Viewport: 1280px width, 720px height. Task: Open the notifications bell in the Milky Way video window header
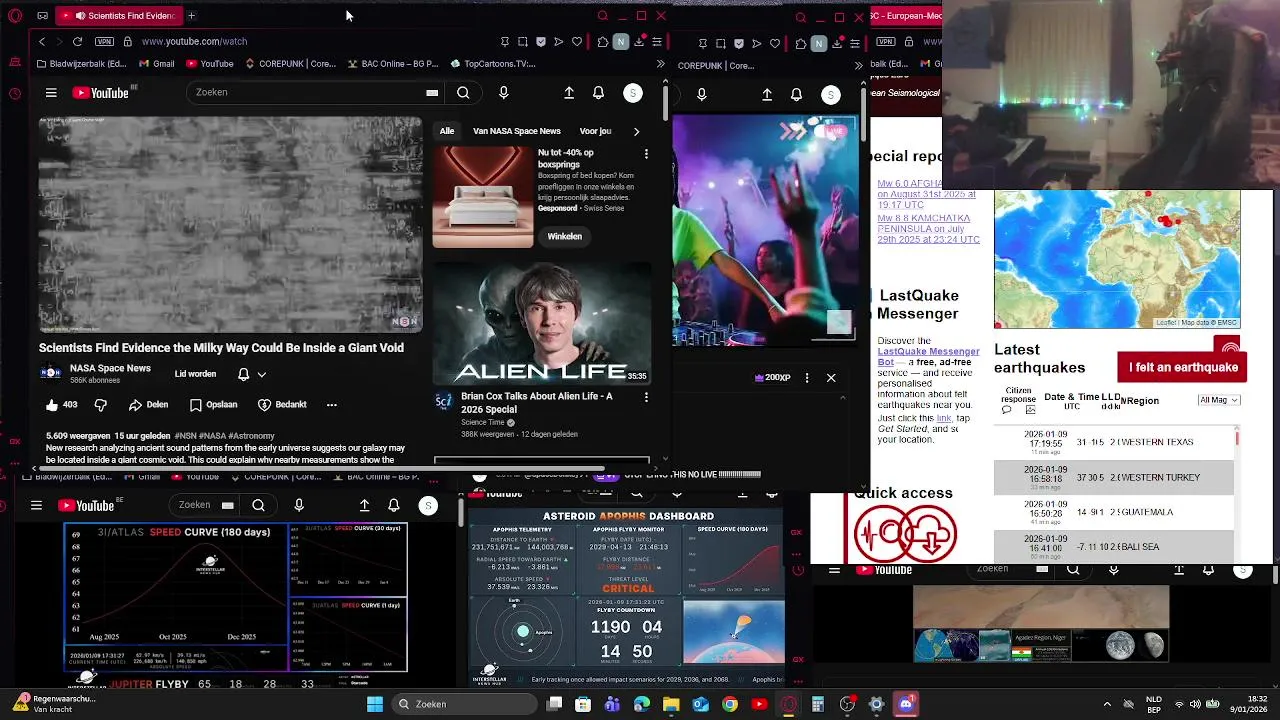pyautogui.click(x=598, y=93)
